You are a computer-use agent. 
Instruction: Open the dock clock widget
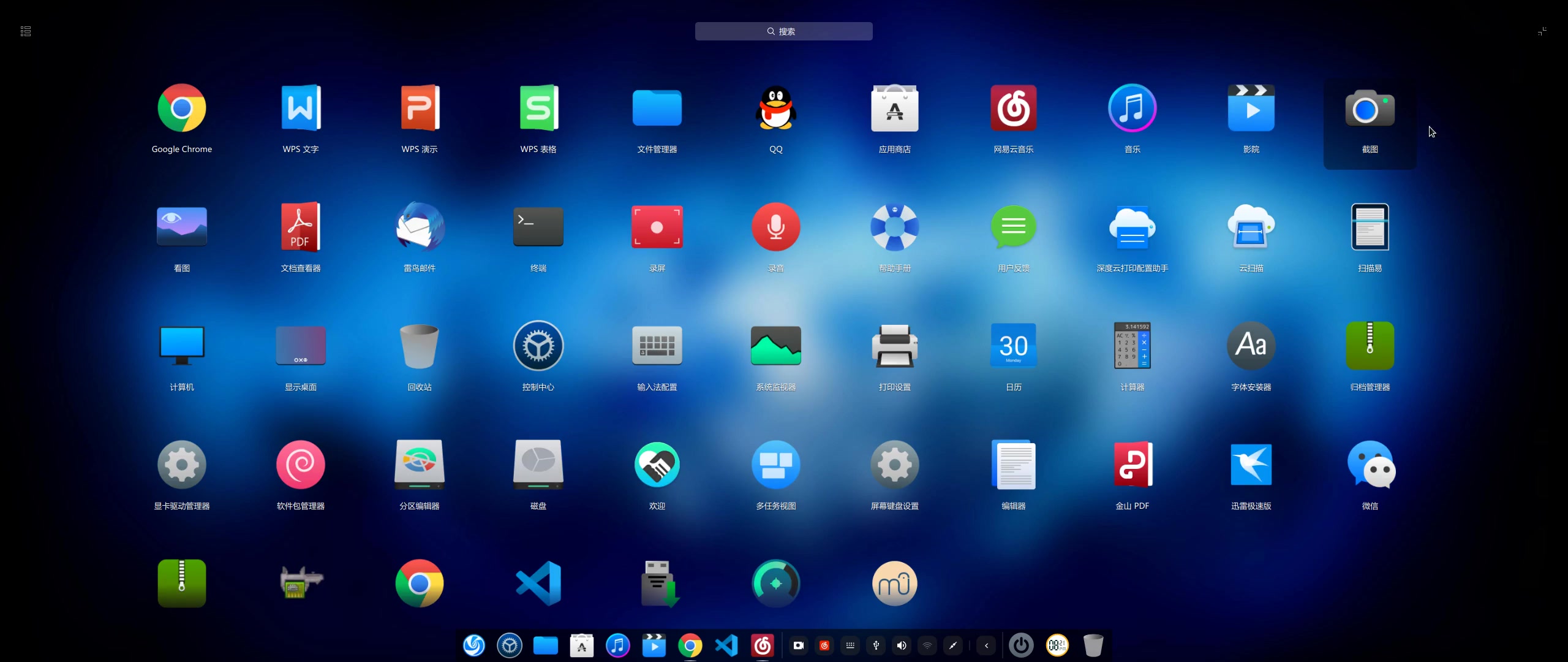[x=1057, y=645]
